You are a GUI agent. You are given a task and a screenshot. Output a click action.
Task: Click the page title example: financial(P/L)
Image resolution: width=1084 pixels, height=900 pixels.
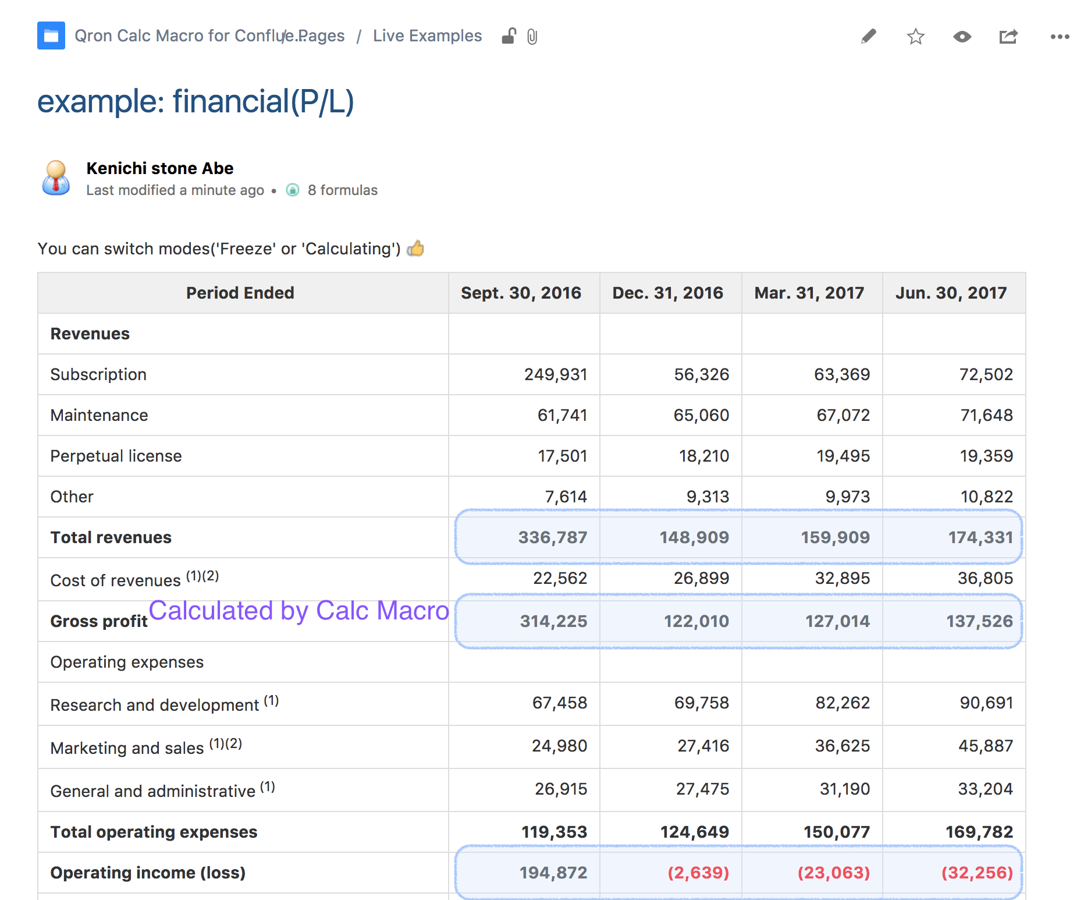pyautogui.click(x=196, y=101)
